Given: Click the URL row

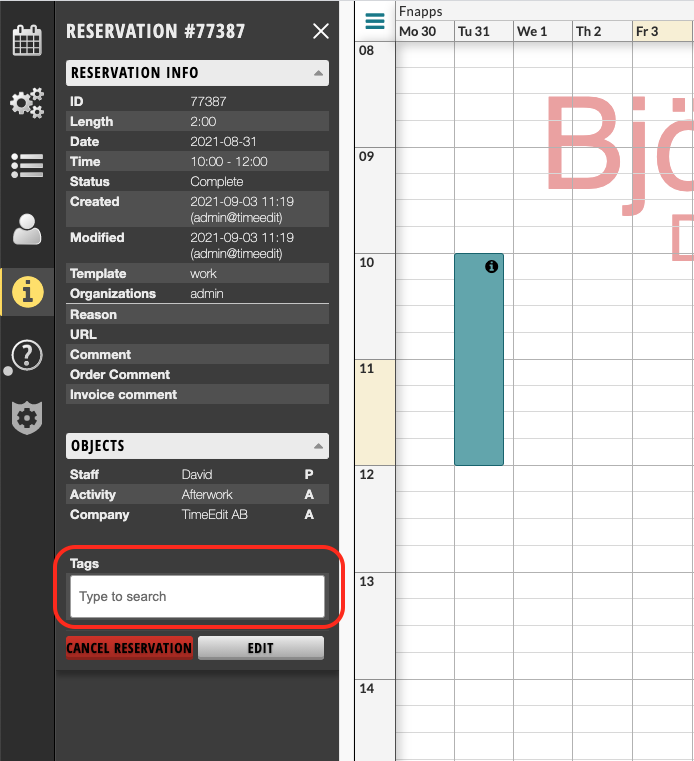Looking at the screenshot, I should click(198, 334).
